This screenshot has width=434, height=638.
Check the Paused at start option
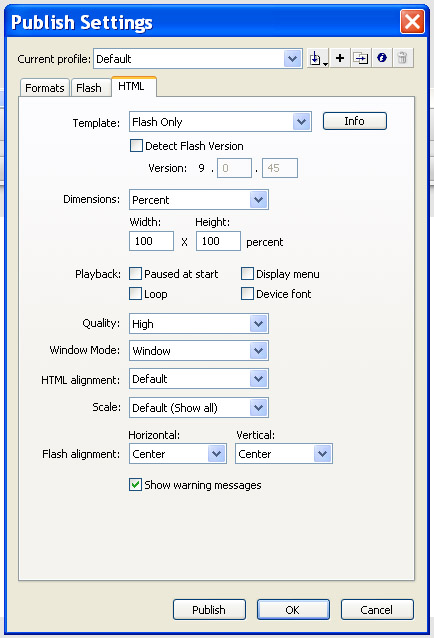coord(135,274)
